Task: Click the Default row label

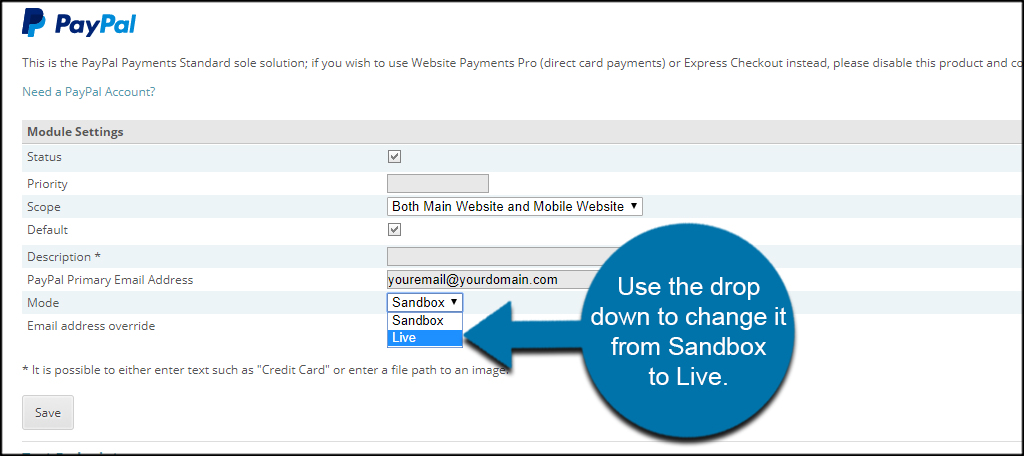Action: coord(47,229)
